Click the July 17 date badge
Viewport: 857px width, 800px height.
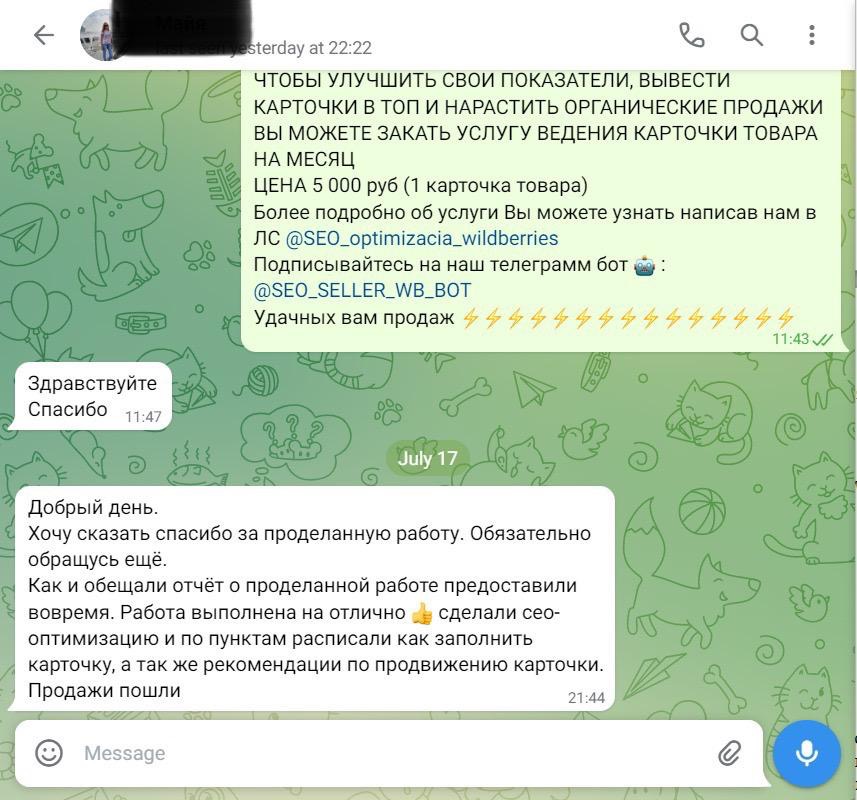pos(427,458)
